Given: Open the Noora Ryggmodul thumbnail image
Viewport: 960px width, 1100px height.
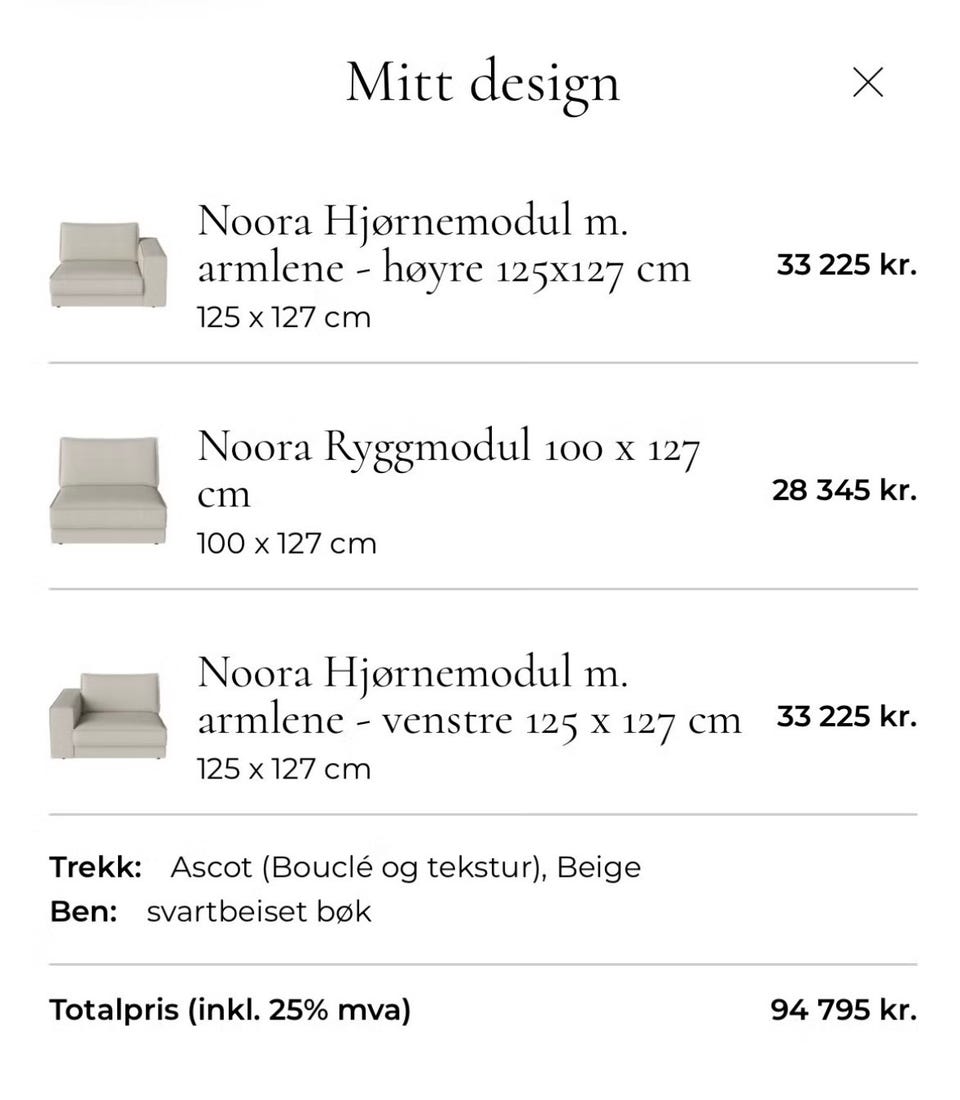Looking at the screenshot, I should click(108, 490).
